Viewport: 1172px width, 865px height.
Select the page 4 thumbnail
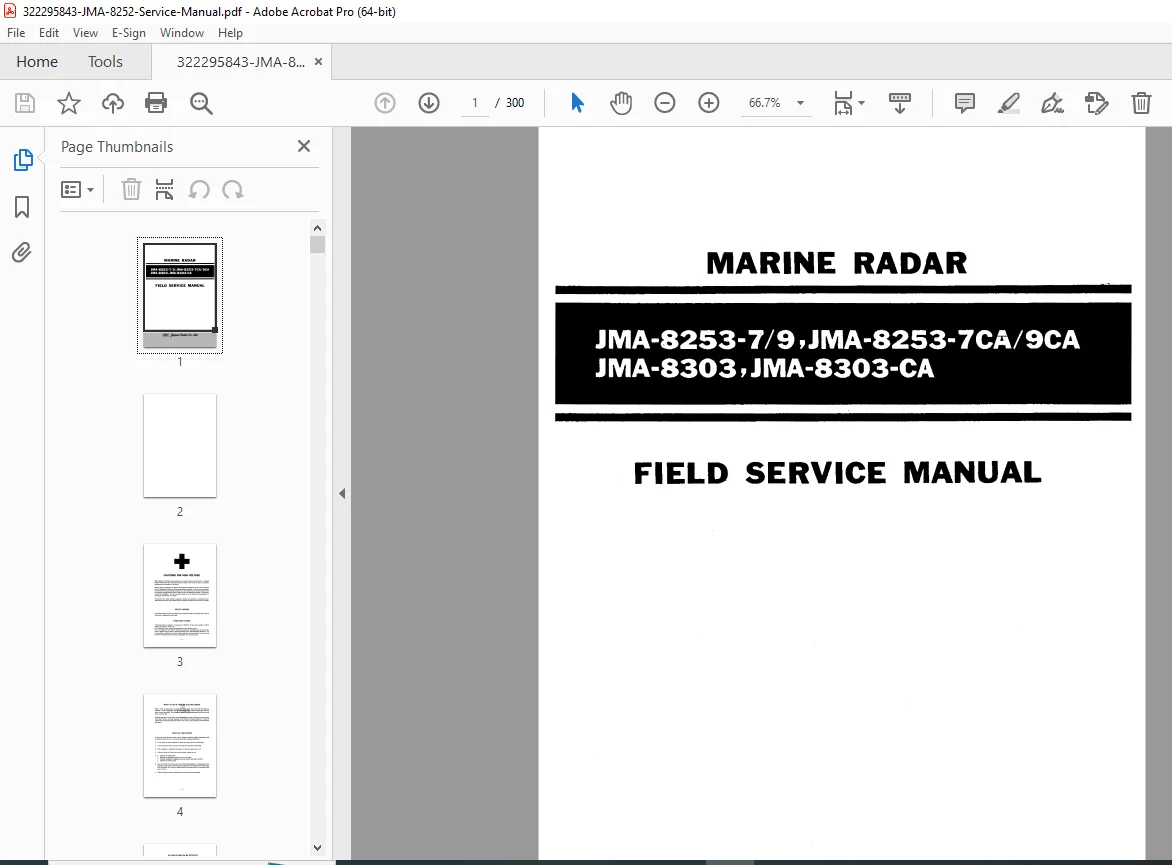click(180, 745)
